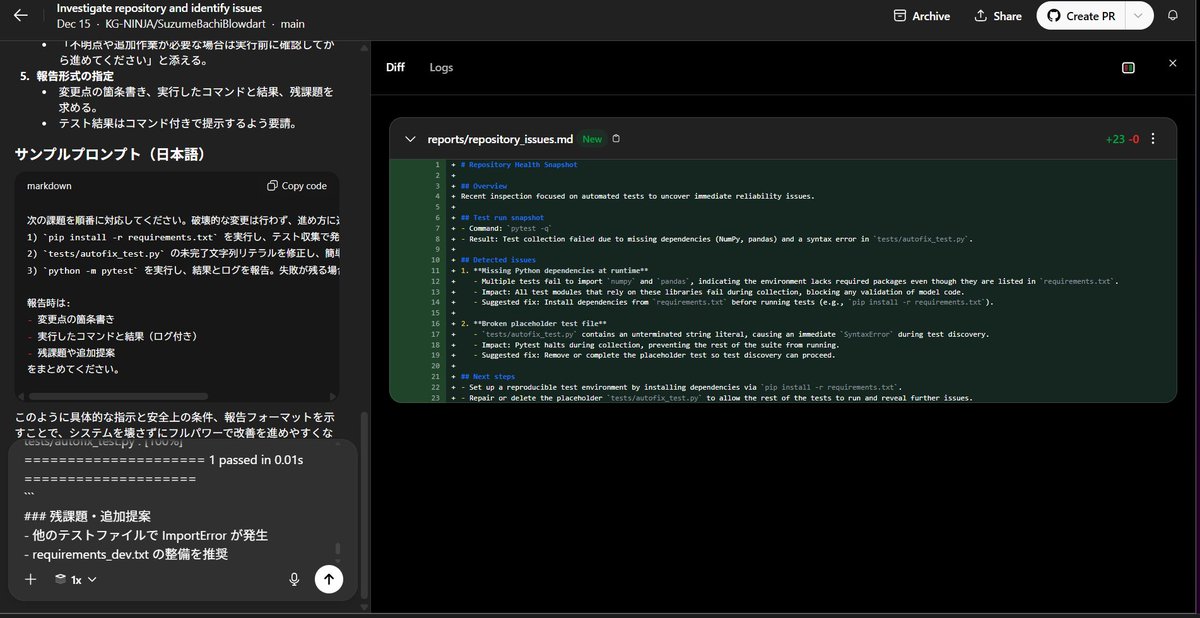
Task: Switch to the Logs tab
Action: pyautogui.click(x=441, y=67)
